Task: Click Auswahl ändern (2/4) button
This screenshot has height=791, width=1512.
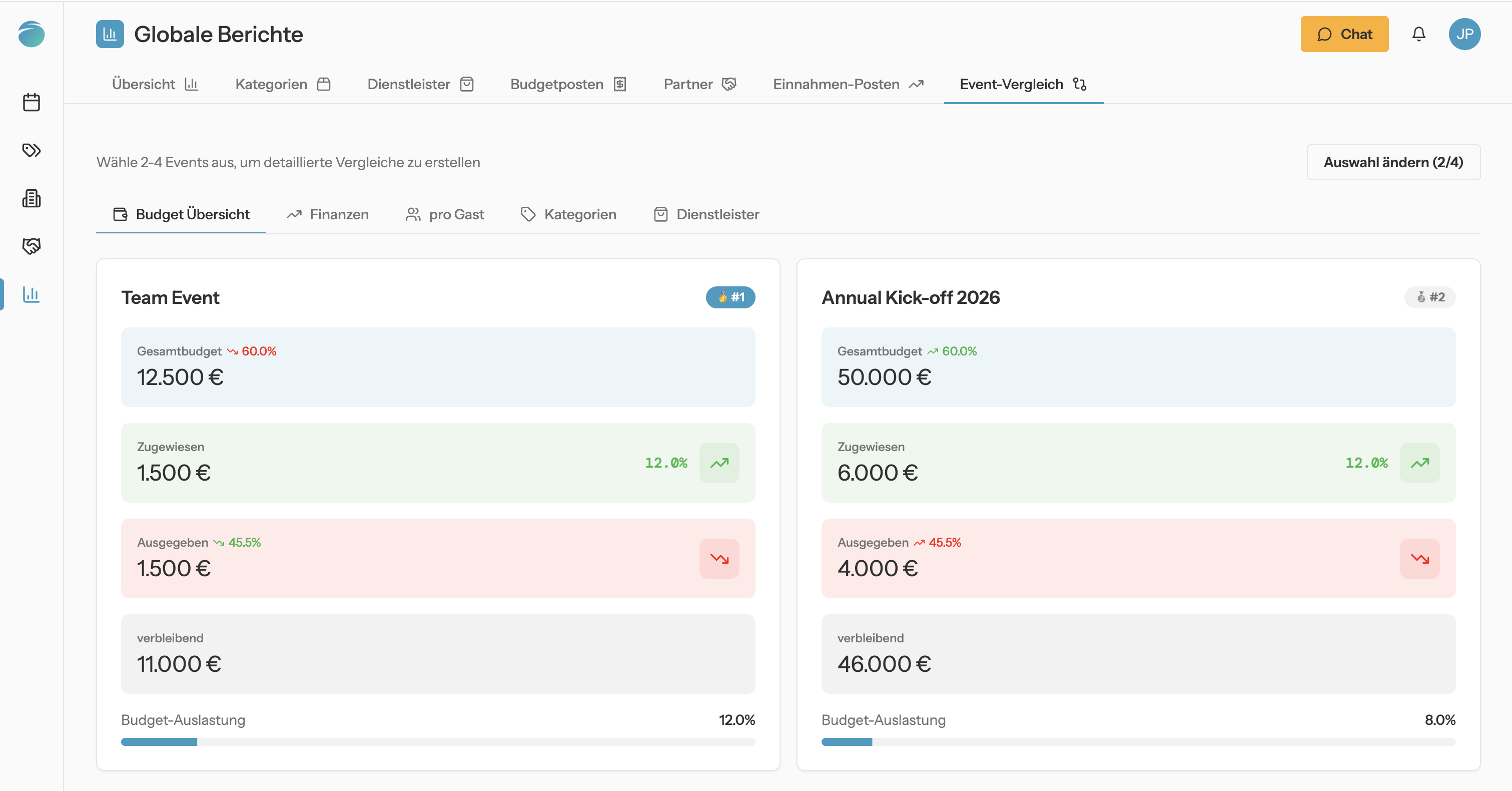Action: (1393, 162)
